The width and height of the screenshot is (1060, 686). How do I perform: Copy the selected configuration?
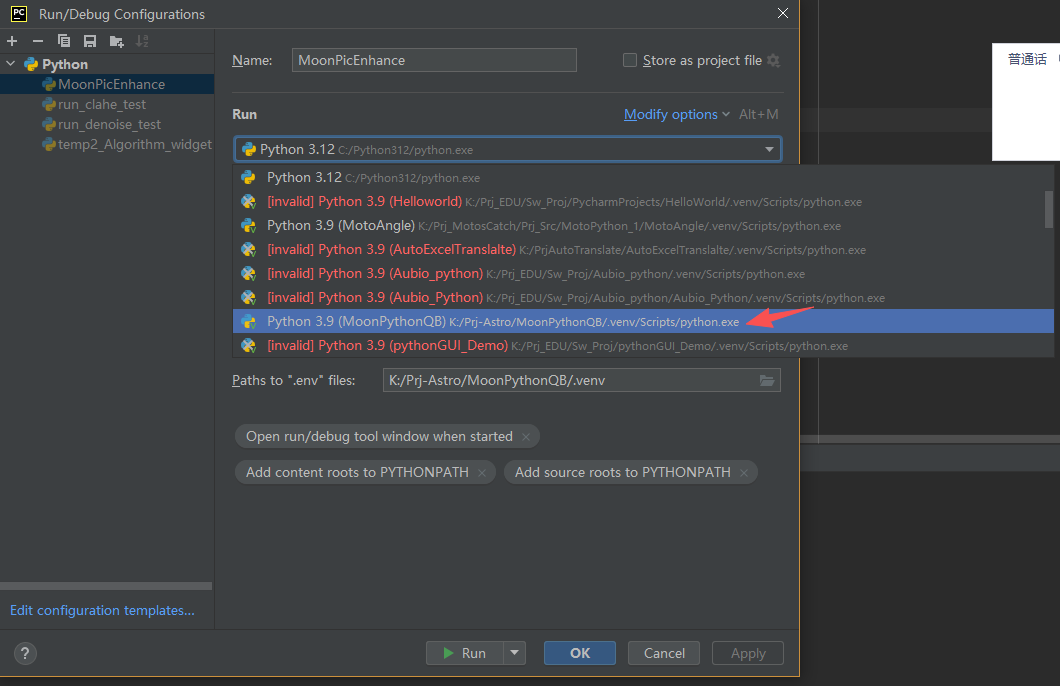(64, 41)
